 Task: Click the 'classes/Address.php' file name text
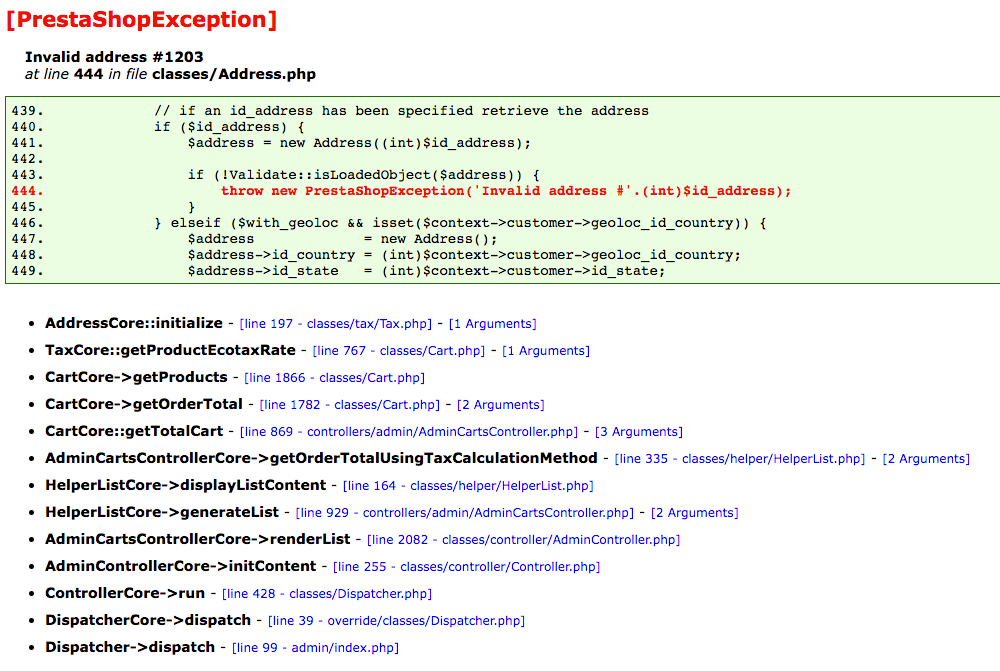click(x=234, y=74)
